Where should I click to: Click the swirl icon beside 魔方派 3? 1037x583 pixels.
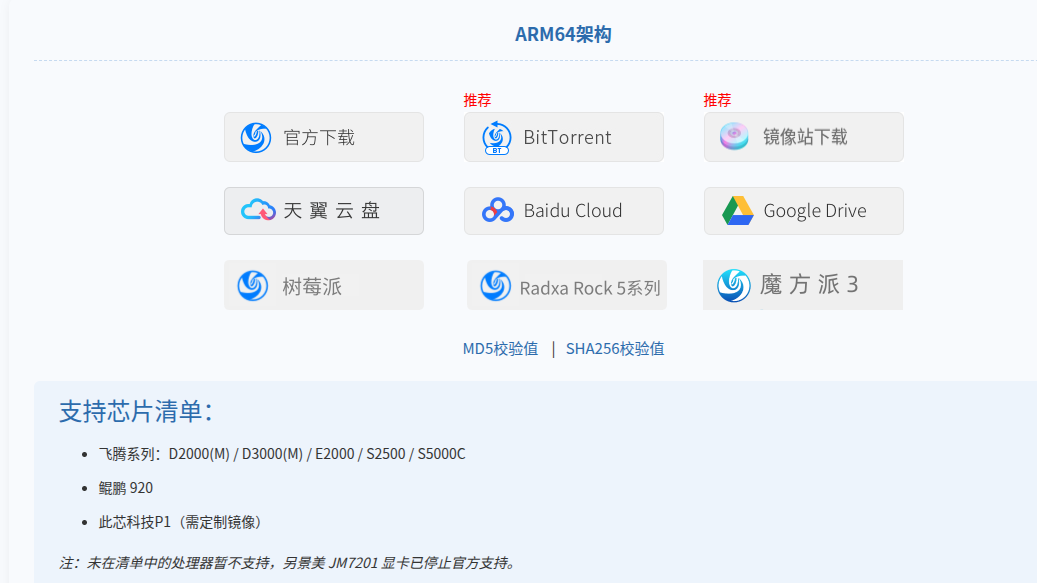(734, 286)
